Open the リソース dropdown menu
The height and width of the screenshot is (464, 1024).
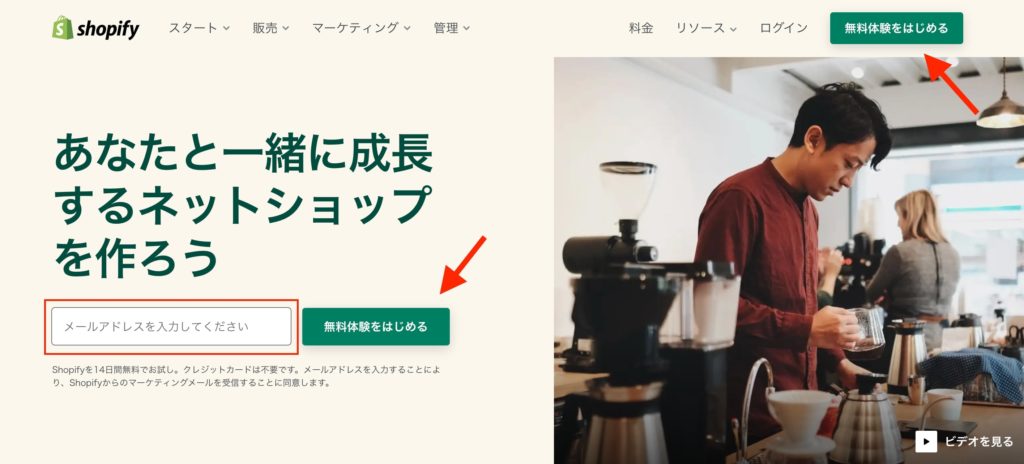pos(706,28)
